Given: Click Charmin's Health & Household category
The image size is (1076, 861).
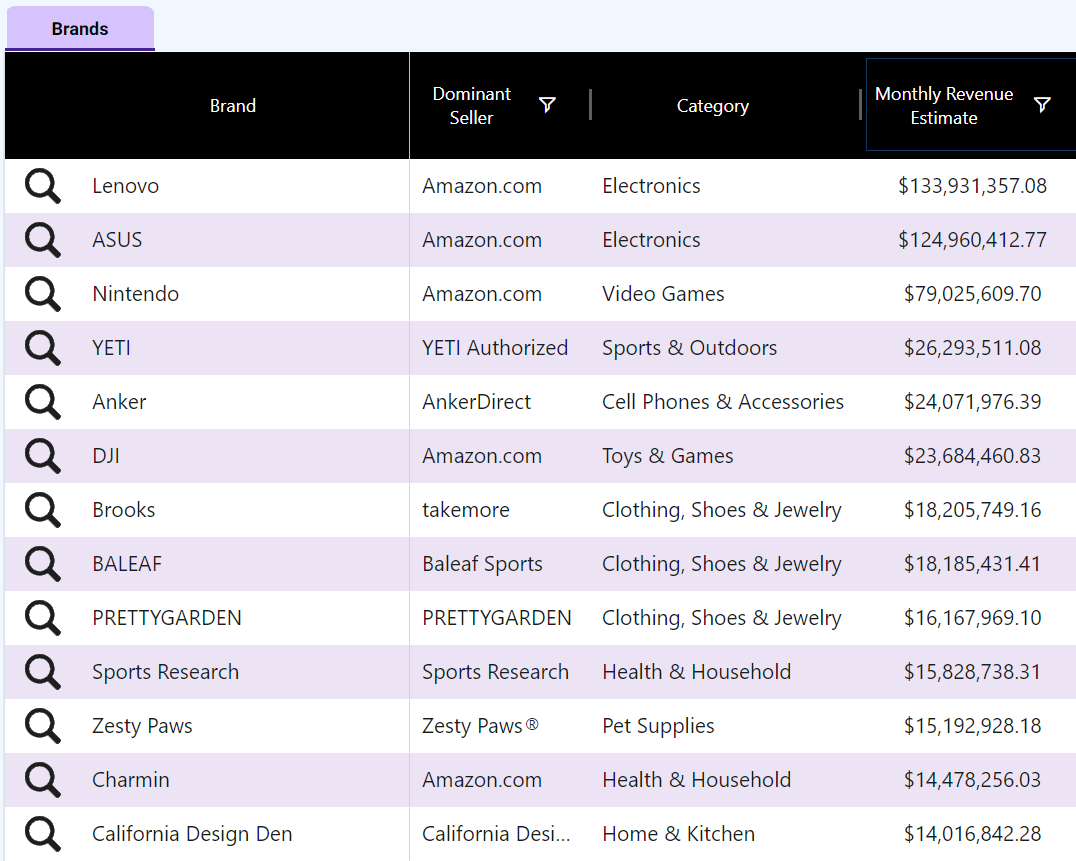Looking at the screenshot, I should point(697,780).
